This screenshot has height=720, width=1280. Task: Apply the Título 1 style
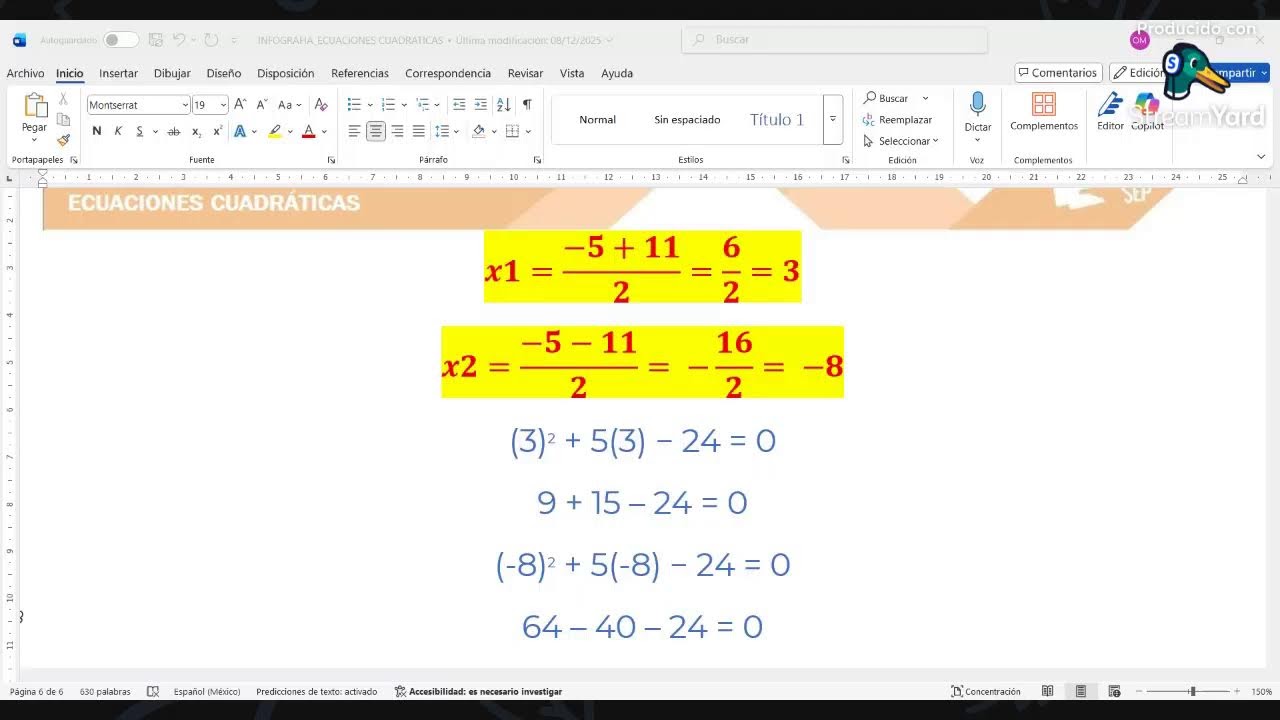tap(777, 120)
